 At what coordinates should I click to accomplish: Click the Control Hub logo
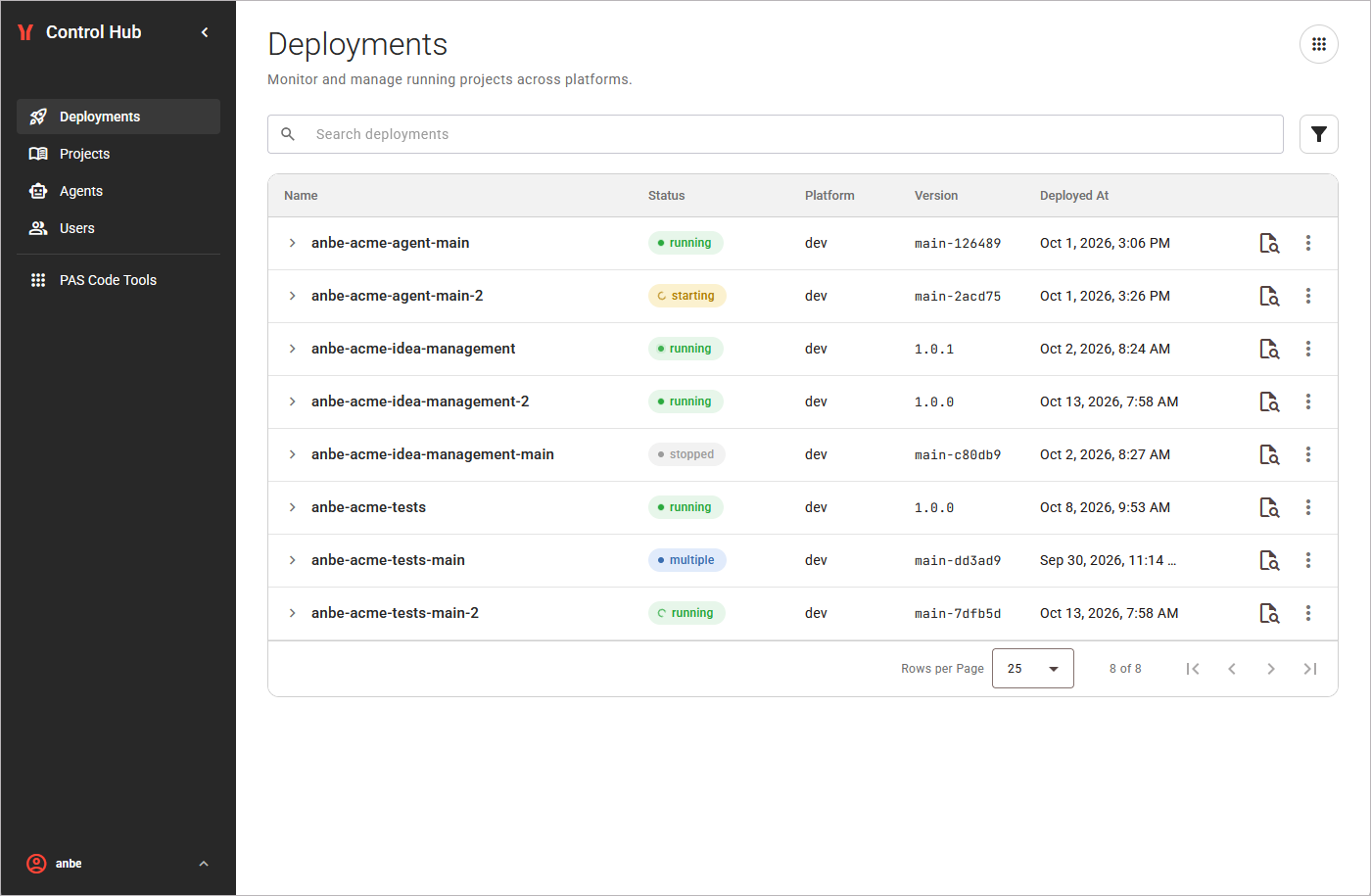(x=26, y=32)
